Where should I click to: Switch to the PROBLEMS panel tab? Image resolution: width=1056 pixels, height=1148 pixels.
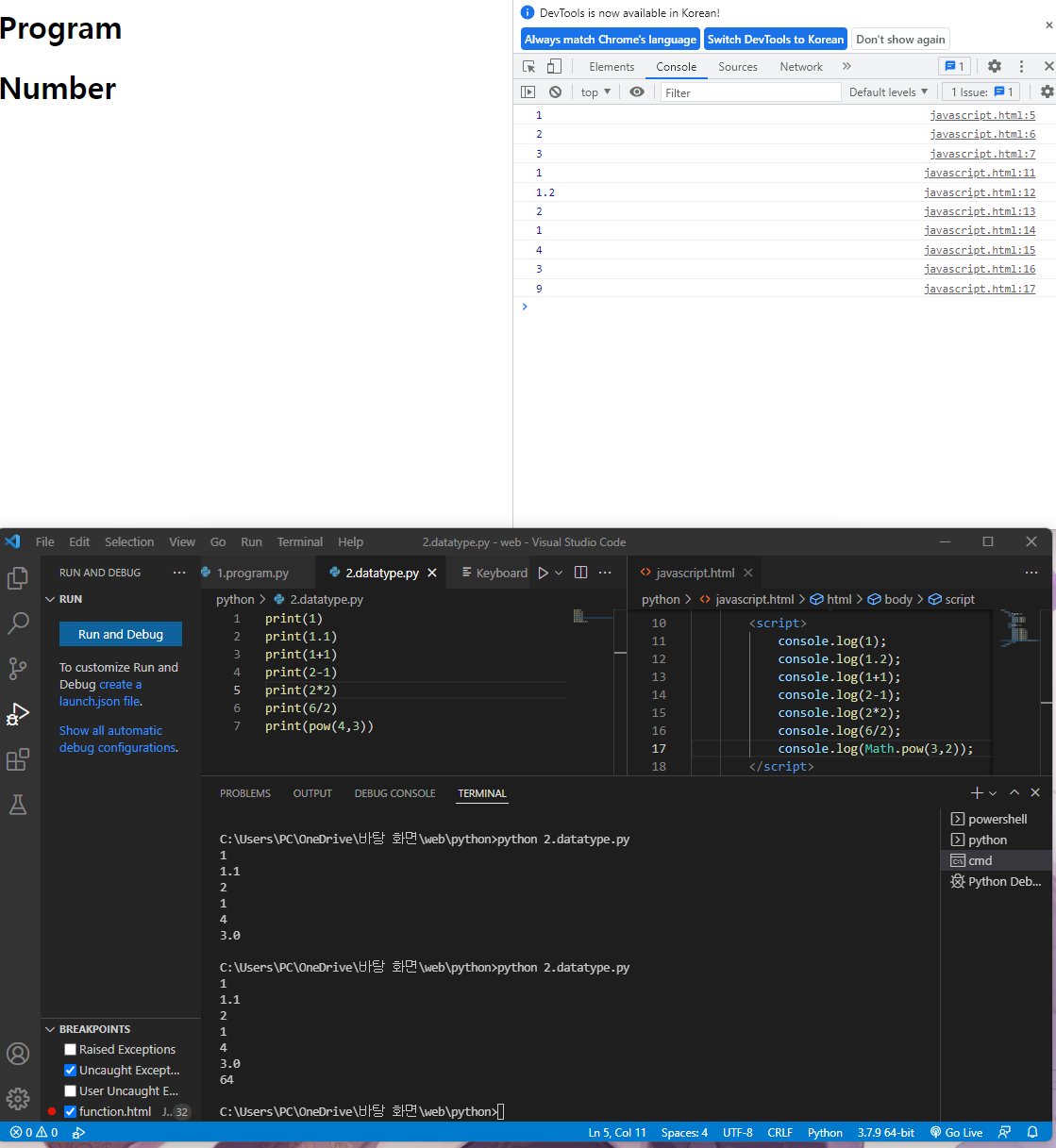(245, 793)
